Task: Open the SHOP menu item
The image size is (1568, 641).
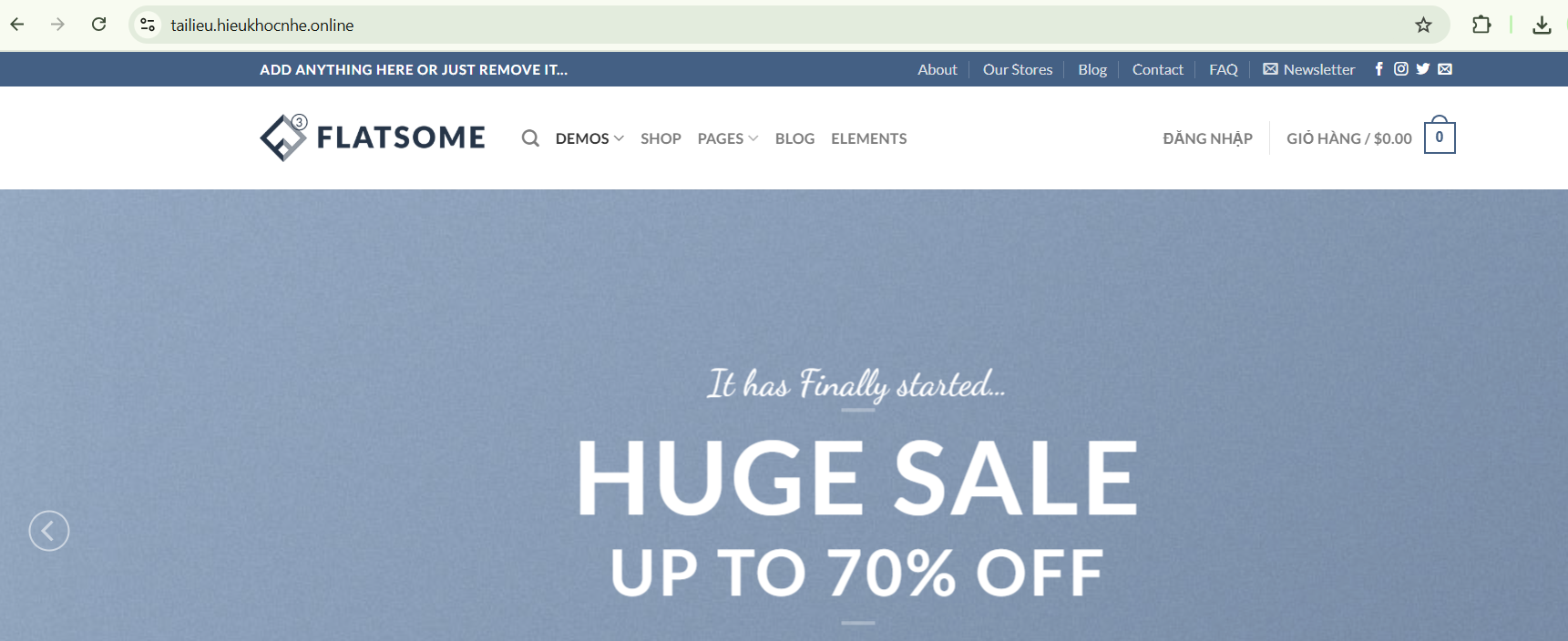Action: coord(661,138)
